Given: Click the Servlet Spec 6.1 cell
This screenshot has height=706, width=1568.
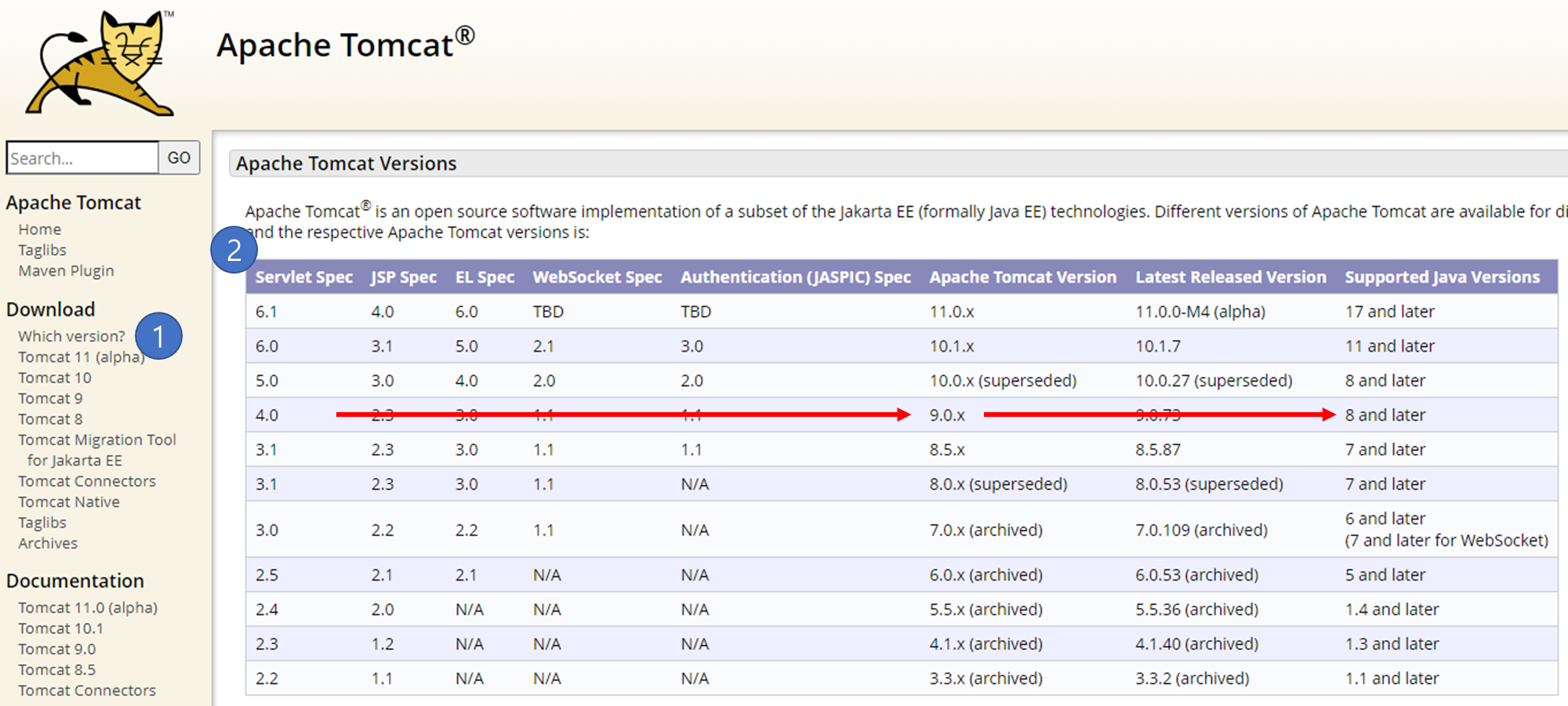Looking at the screenshot, I should pos(266,311).
